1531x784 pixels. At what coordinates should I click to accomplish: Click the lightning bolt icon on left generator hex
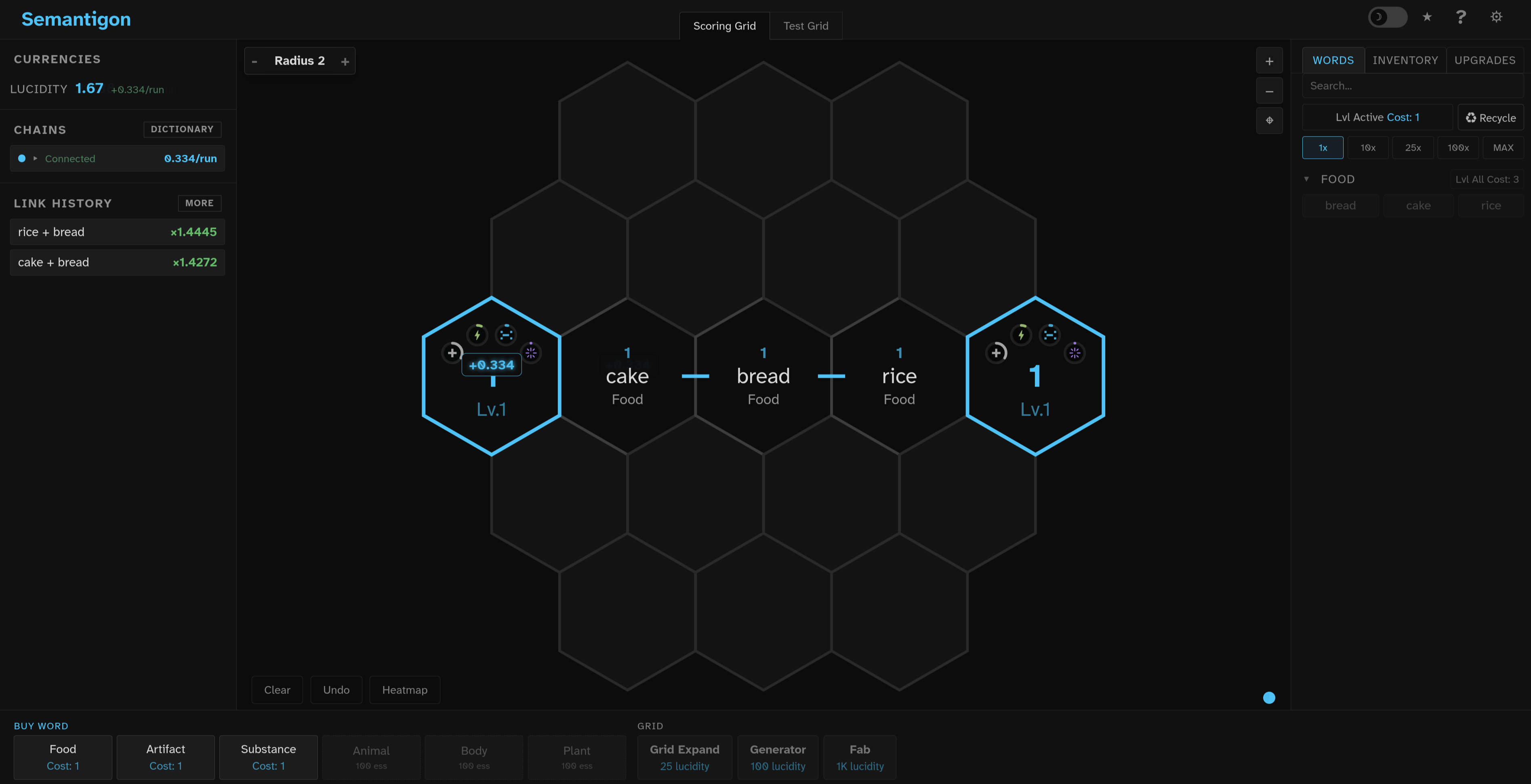click(x=477, y=334)
